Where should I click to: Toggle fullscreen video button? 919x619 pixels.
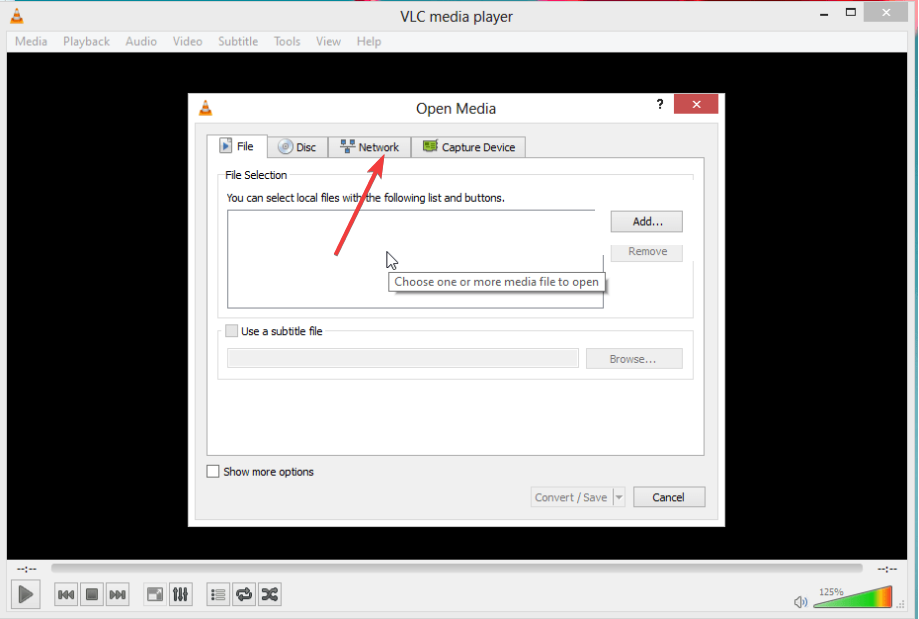pos(155,595)
